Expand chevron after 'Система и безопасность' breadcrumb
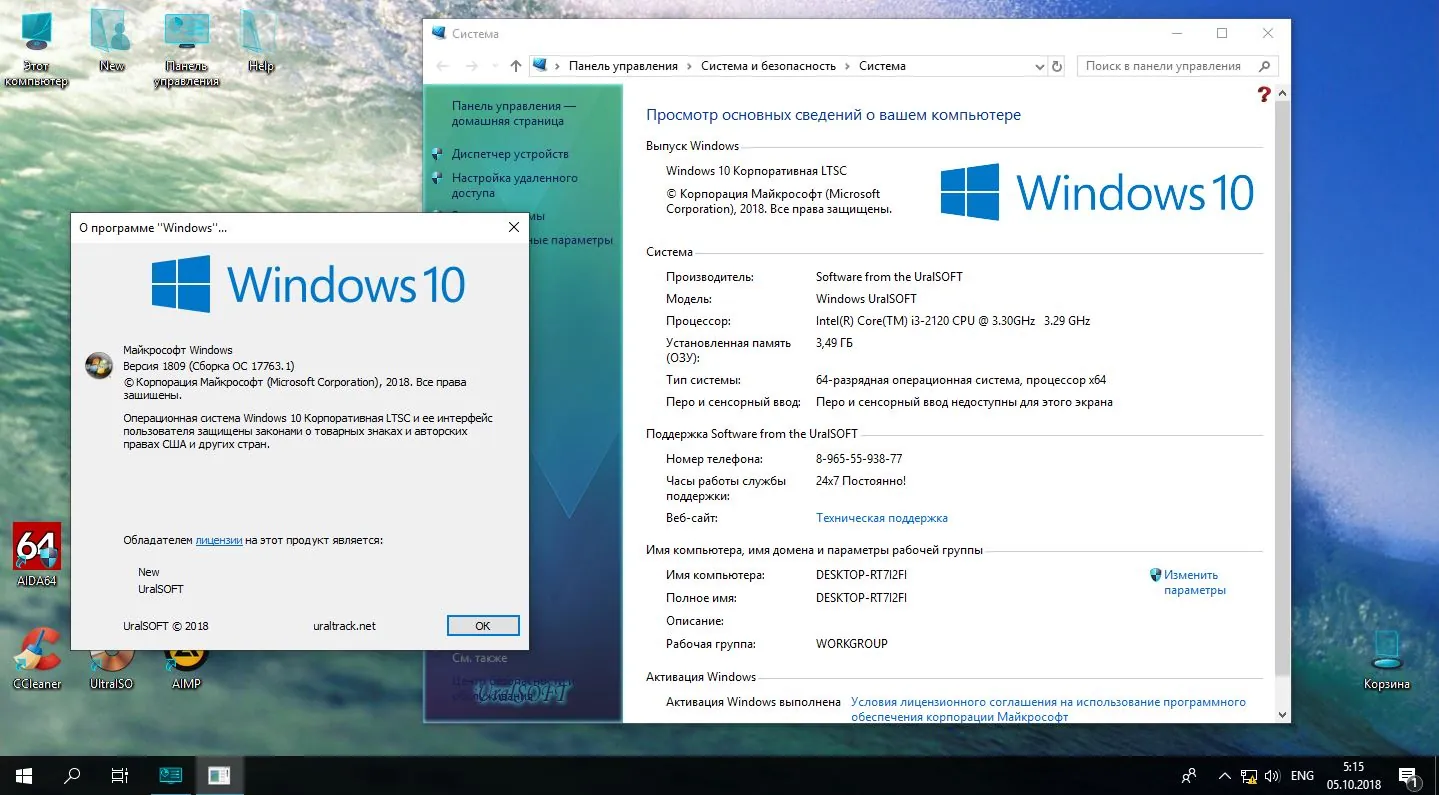 [845, 66]
